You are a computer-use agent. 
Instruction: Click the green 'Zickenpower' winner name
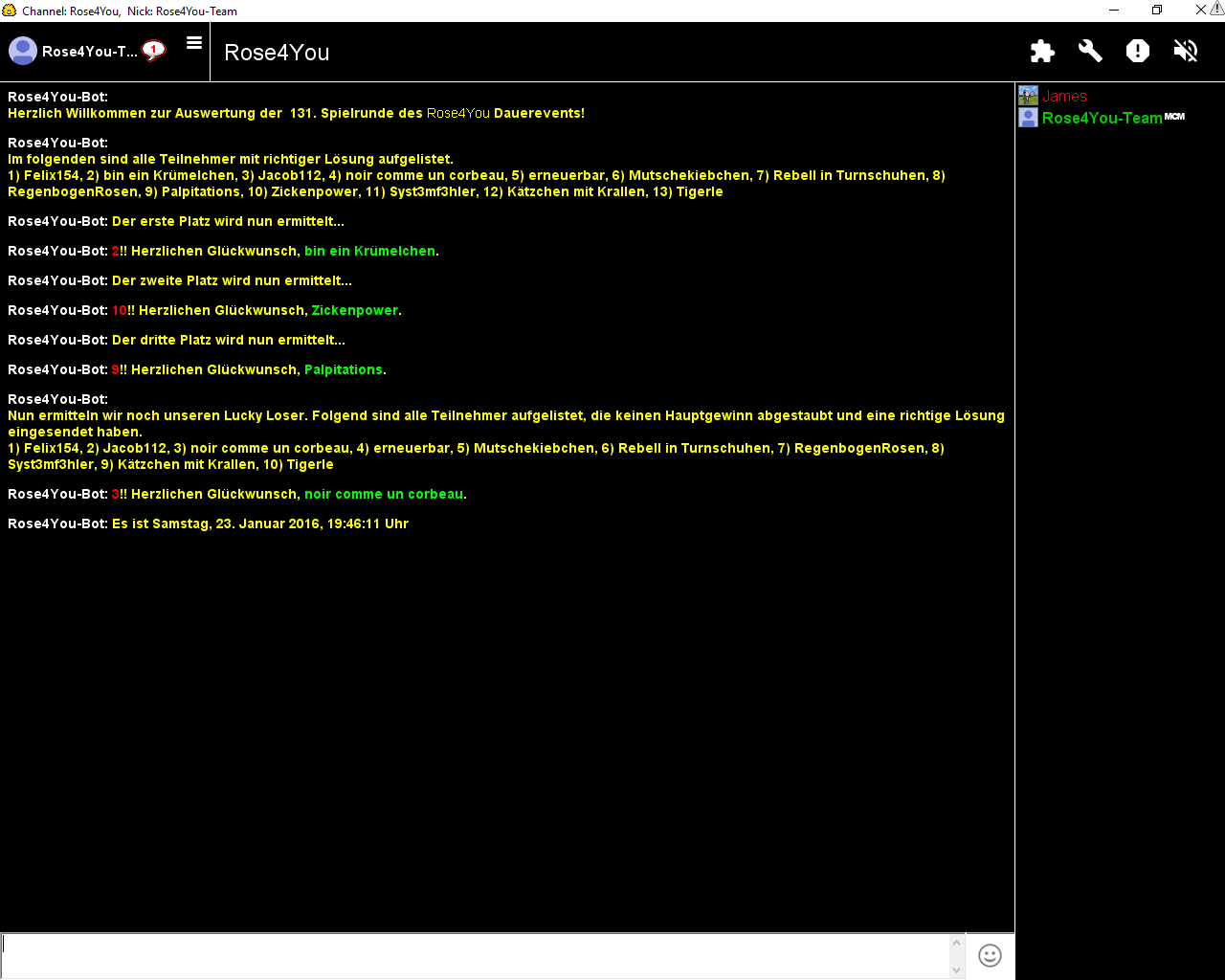(x=354, y=310)
